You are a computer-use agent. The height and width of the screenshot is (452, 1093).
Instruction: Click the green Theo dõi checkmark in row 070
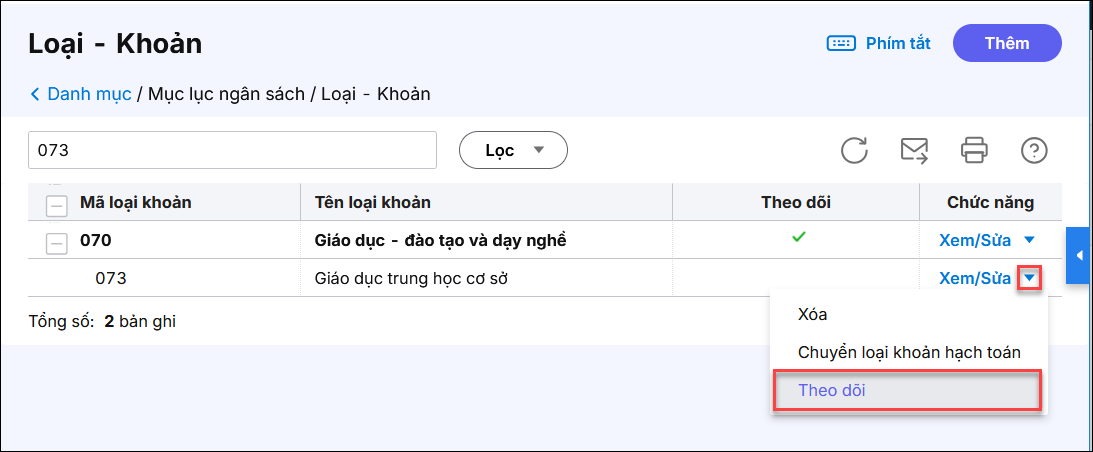point(797,237)
